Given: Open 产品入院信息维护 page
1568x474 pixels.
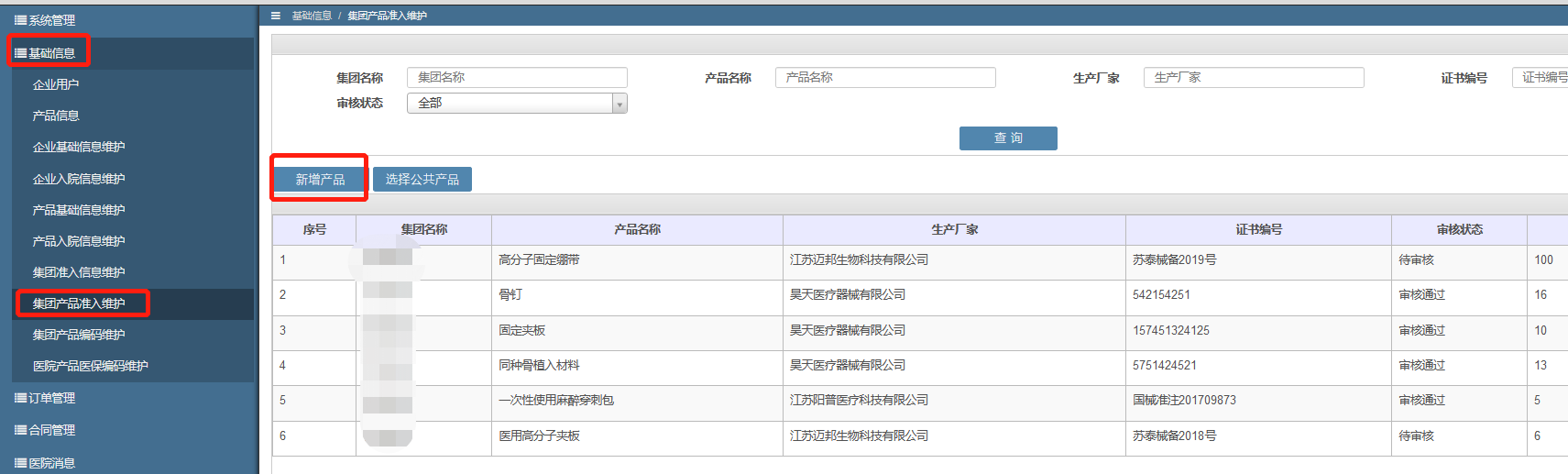Looking at the screenshot, I should tap(79, 241).
